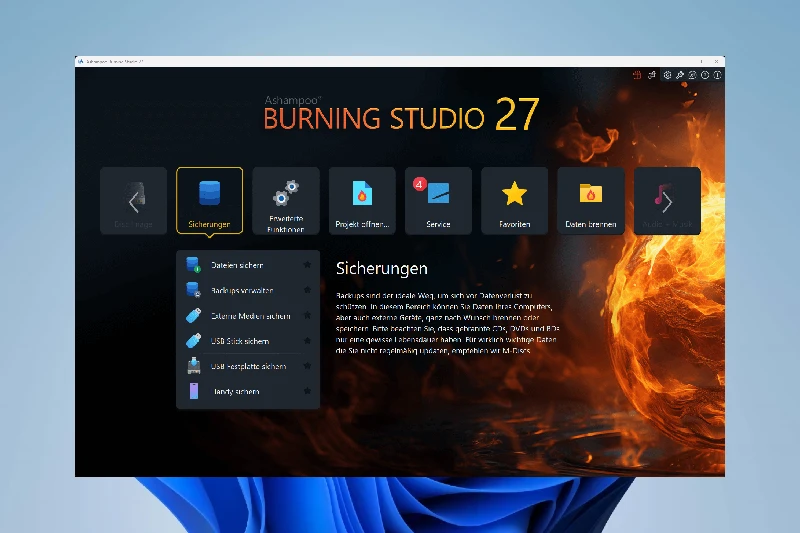Click the Sicherungen heading text
The image size is (800, 533).
[x=382, y=269]
